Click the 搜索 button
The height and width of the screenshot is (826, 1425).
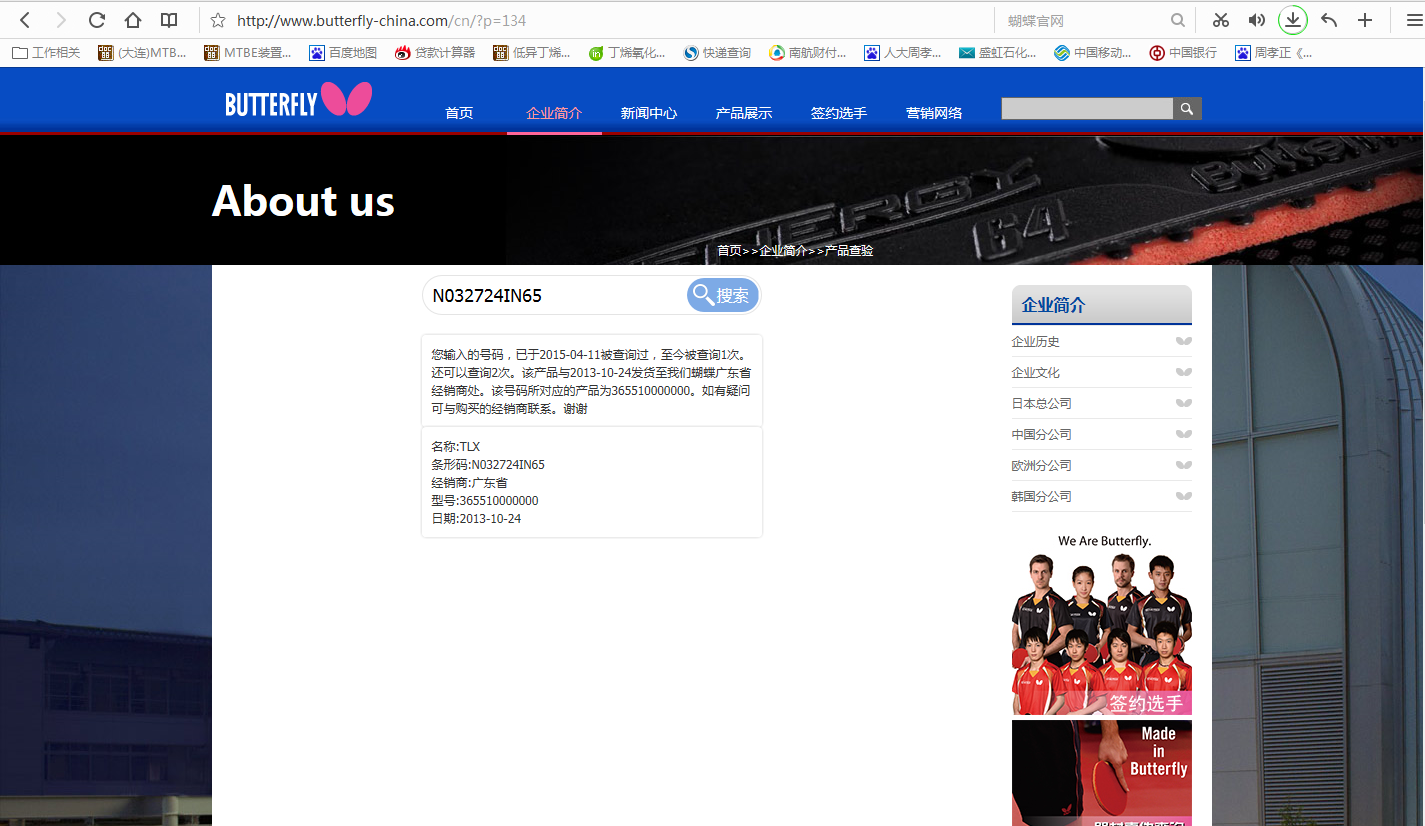click(x=723, y=295)
